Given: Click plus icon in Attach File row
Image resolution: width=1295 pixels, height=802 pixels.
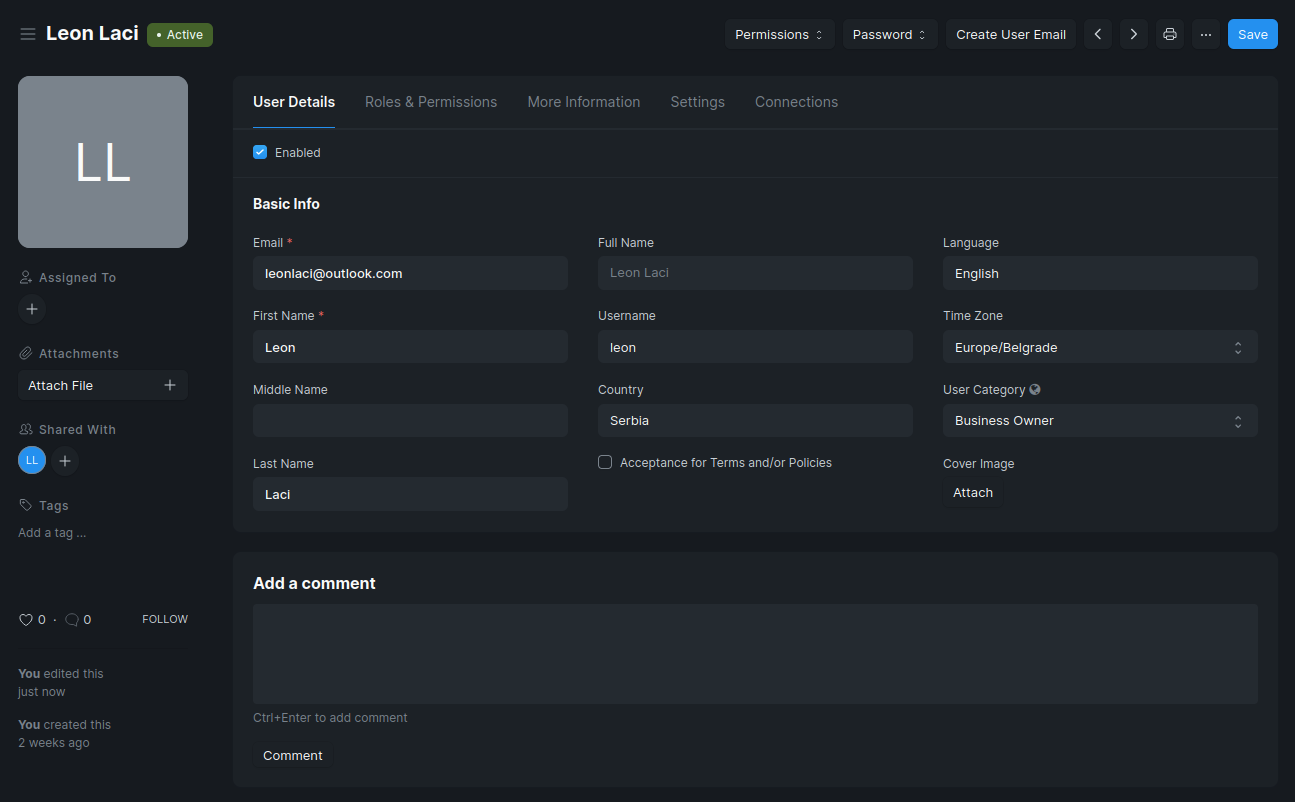Looking at the screenshot, I should tap(170, 385).
